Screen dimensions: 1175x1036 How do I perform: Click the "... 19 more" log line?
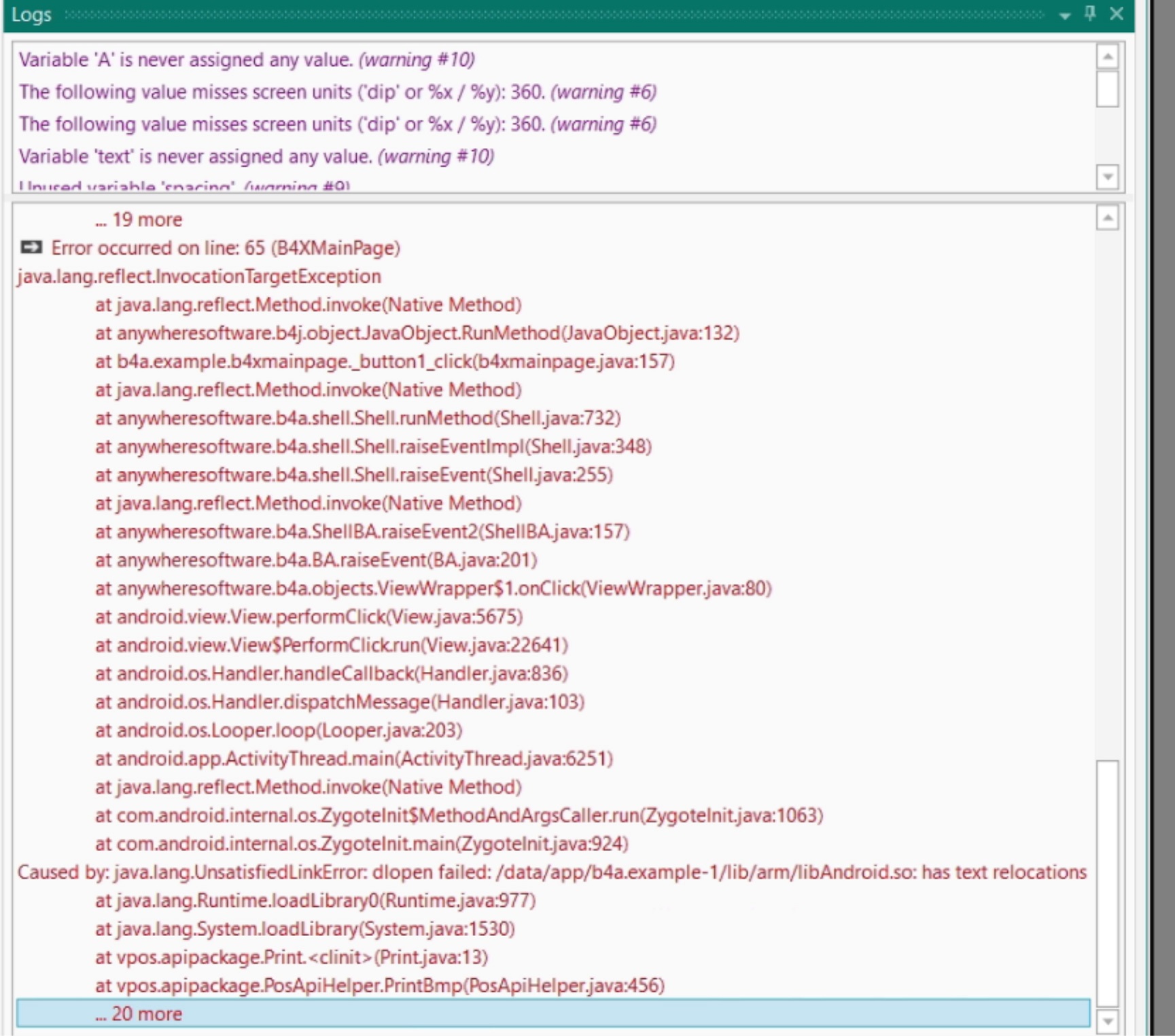(139, 219)
